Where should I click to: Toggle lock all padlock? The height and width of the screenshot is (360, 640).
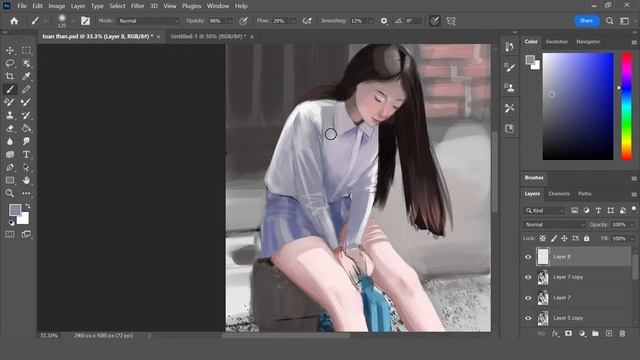(587, 238)
